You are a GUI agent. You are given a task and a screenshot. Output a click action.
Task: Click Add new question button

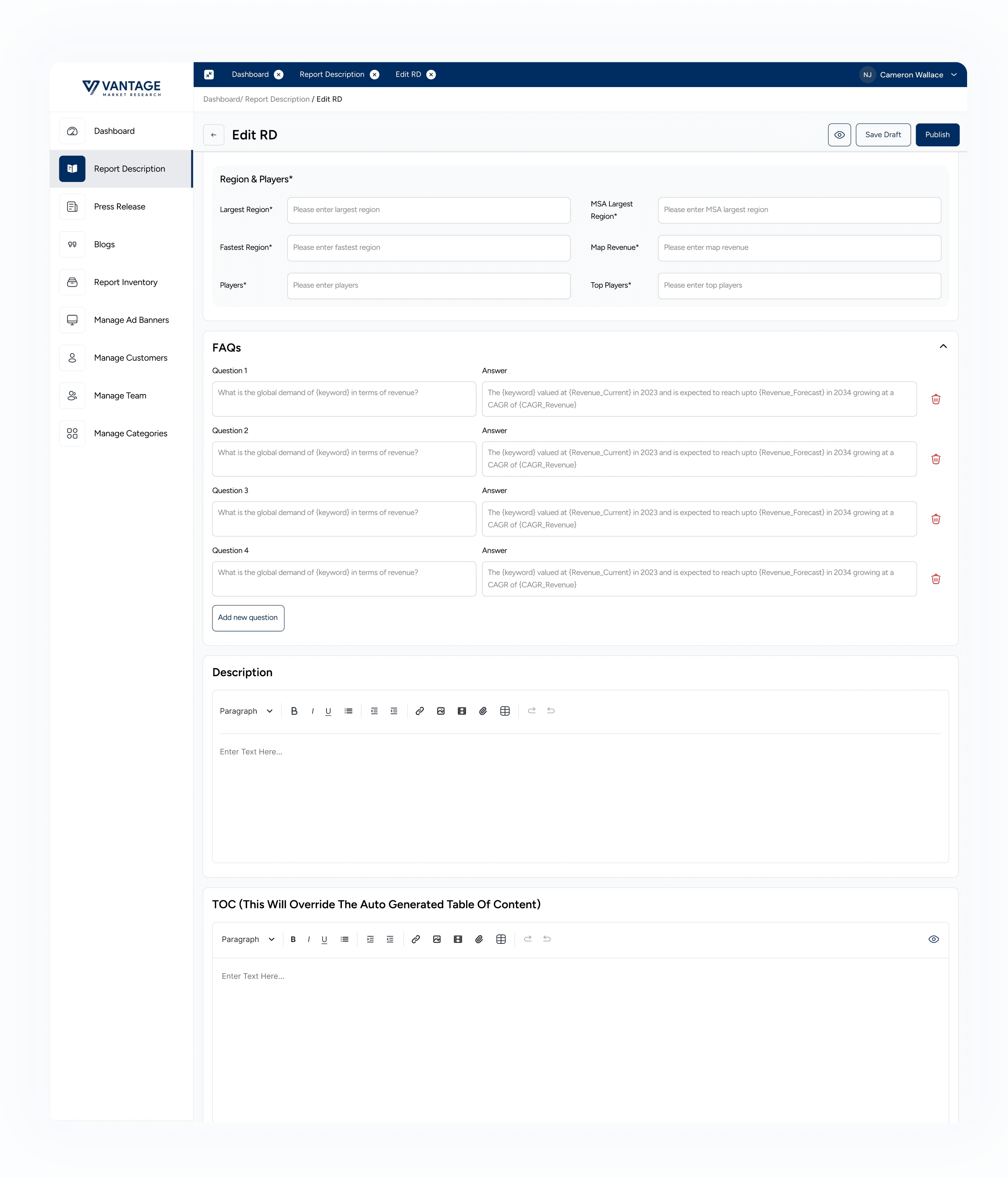click(248, 617)
